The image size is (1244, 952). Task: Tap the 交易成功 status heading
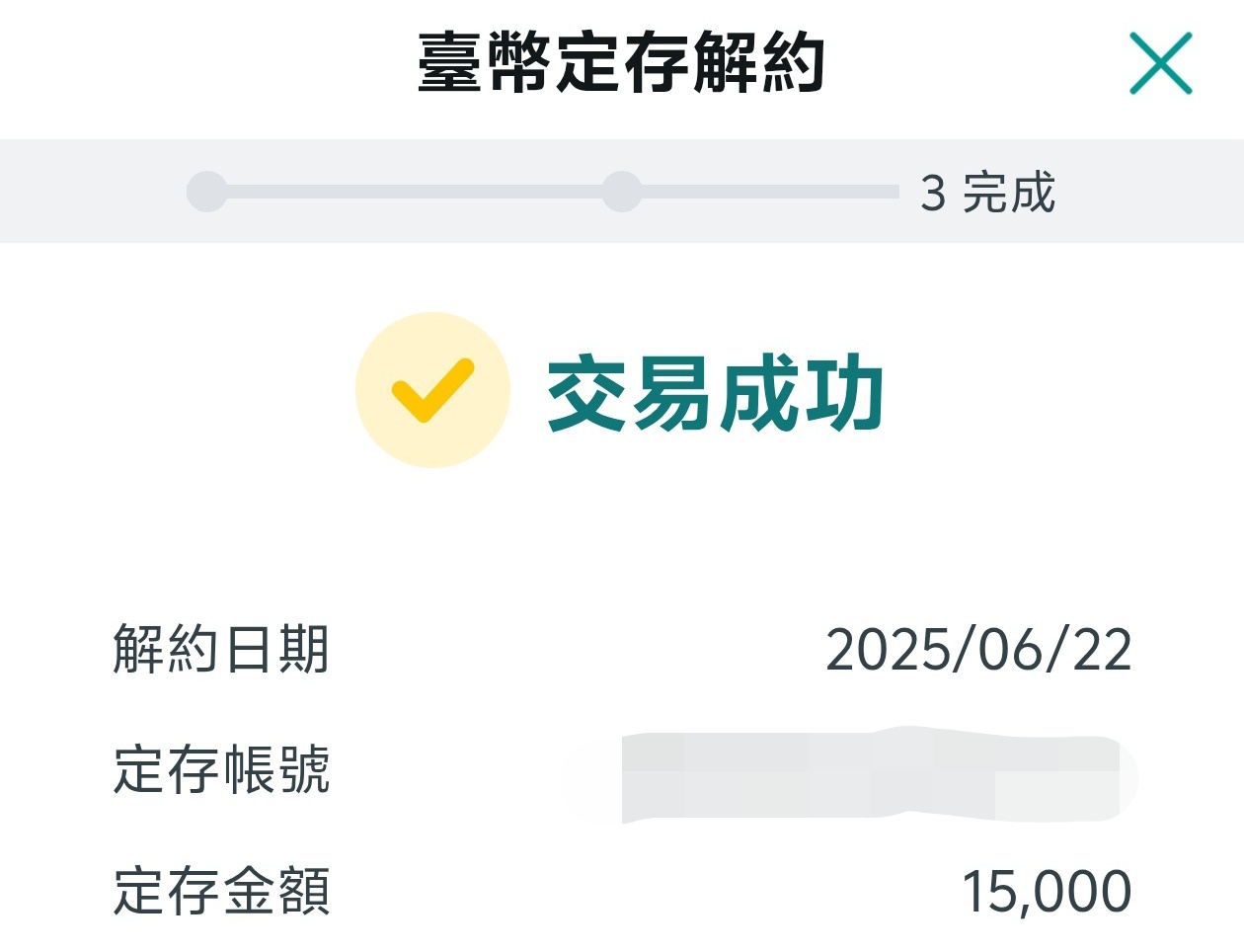tap(715, 394)
